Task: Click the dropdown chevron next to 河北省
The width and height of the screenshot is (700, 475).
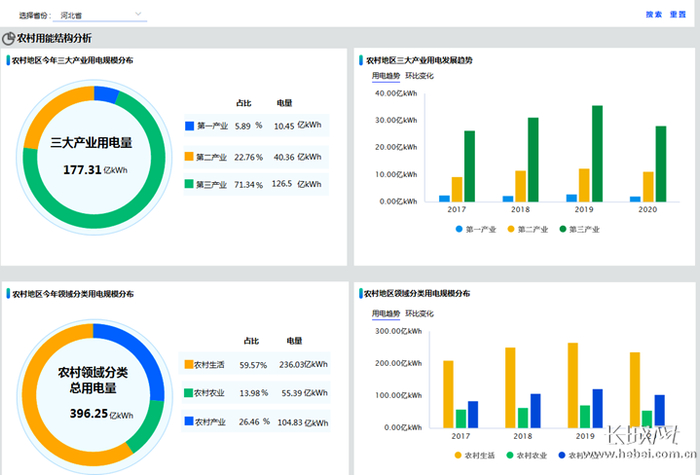Action: click(138, 14)
